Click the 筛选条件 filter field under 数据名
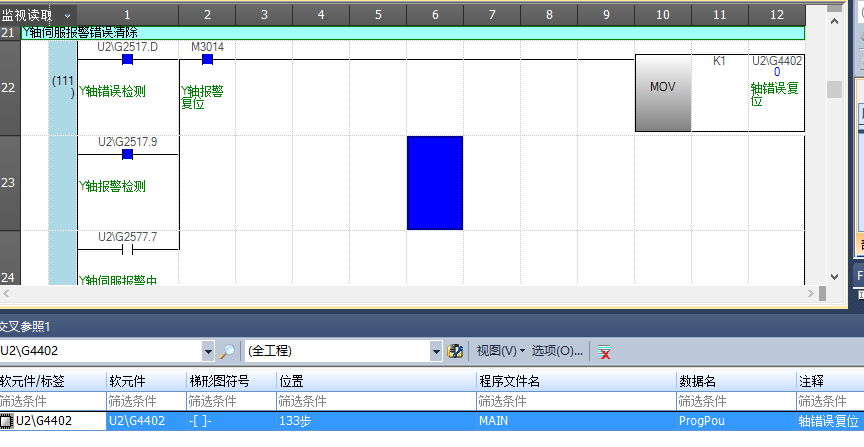The width and height of the screenshot is (864, 447). point(735,401)
